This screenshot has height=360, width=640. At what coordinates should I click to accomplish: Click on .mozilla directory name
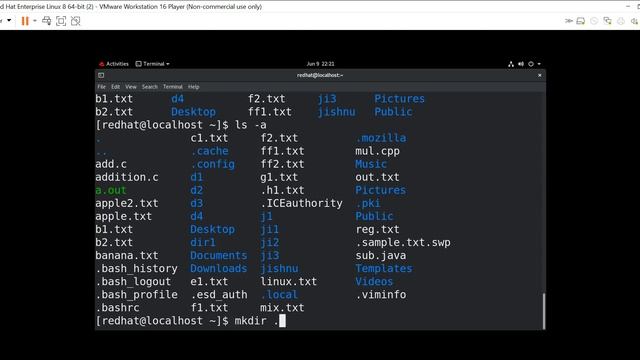[380, 138]
